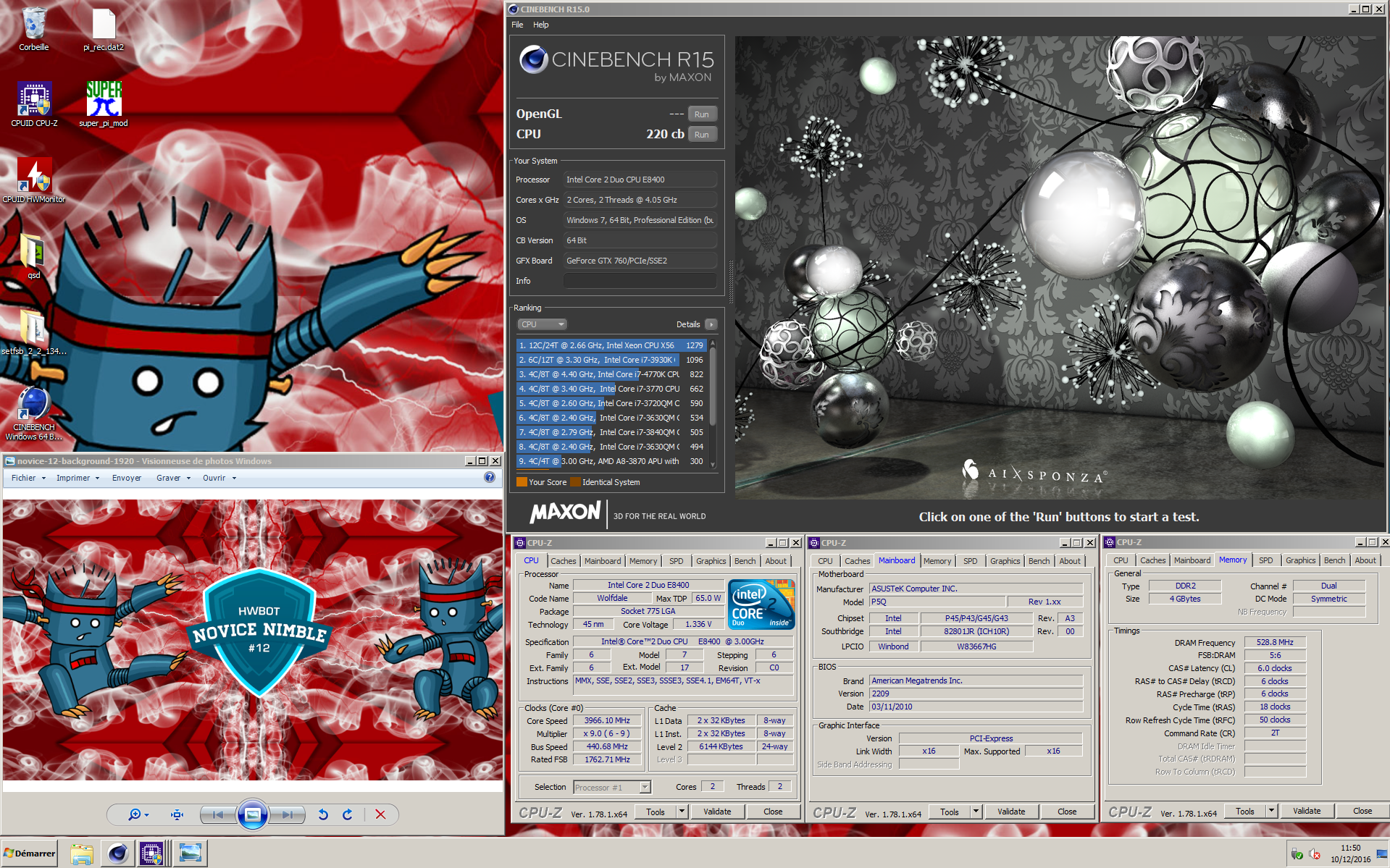This screenshot has width=1390, height=868.
Task: Launch CPUID CPU-Z from the desktop
Action: click(x=34, y=105)
